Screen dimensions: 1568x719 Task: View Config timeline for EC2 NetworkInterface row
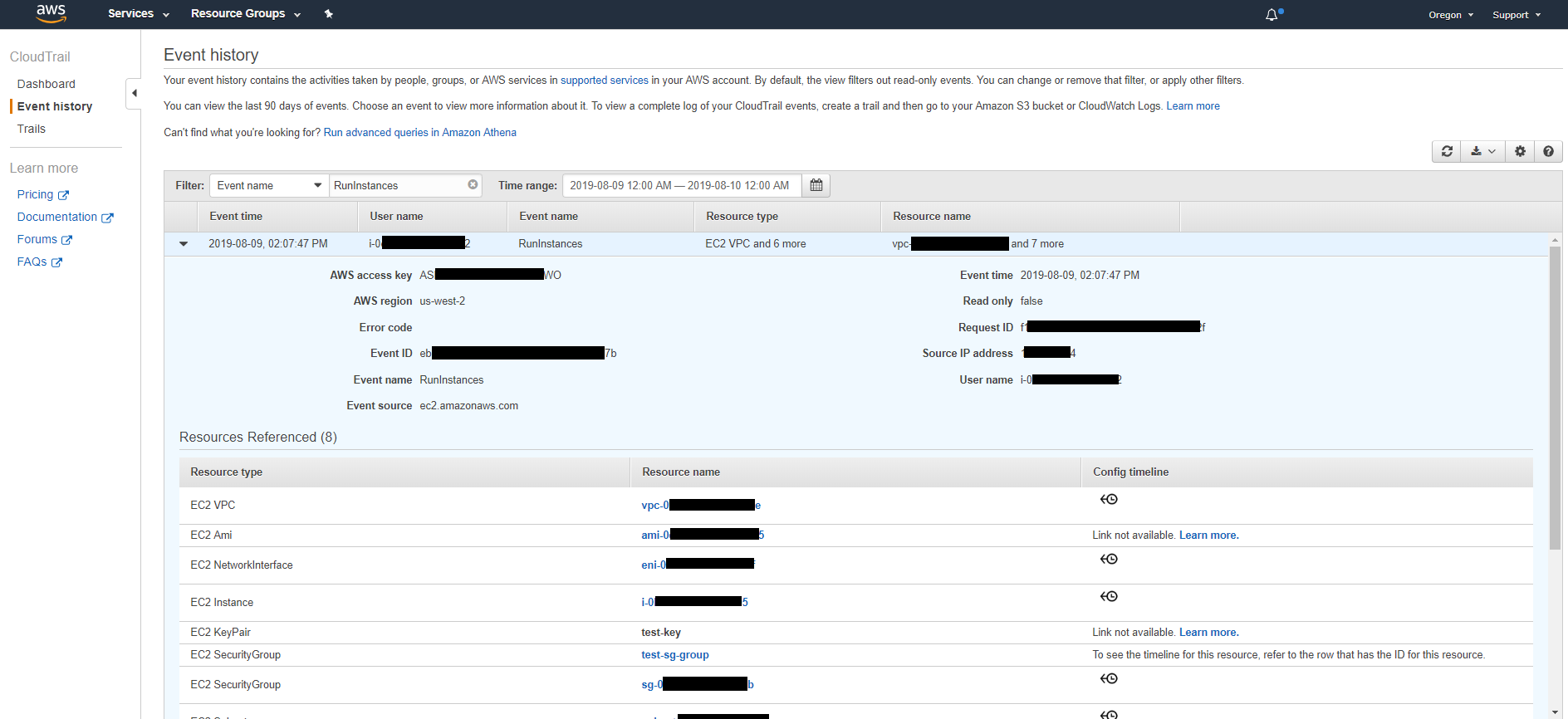coord(1109,559)
